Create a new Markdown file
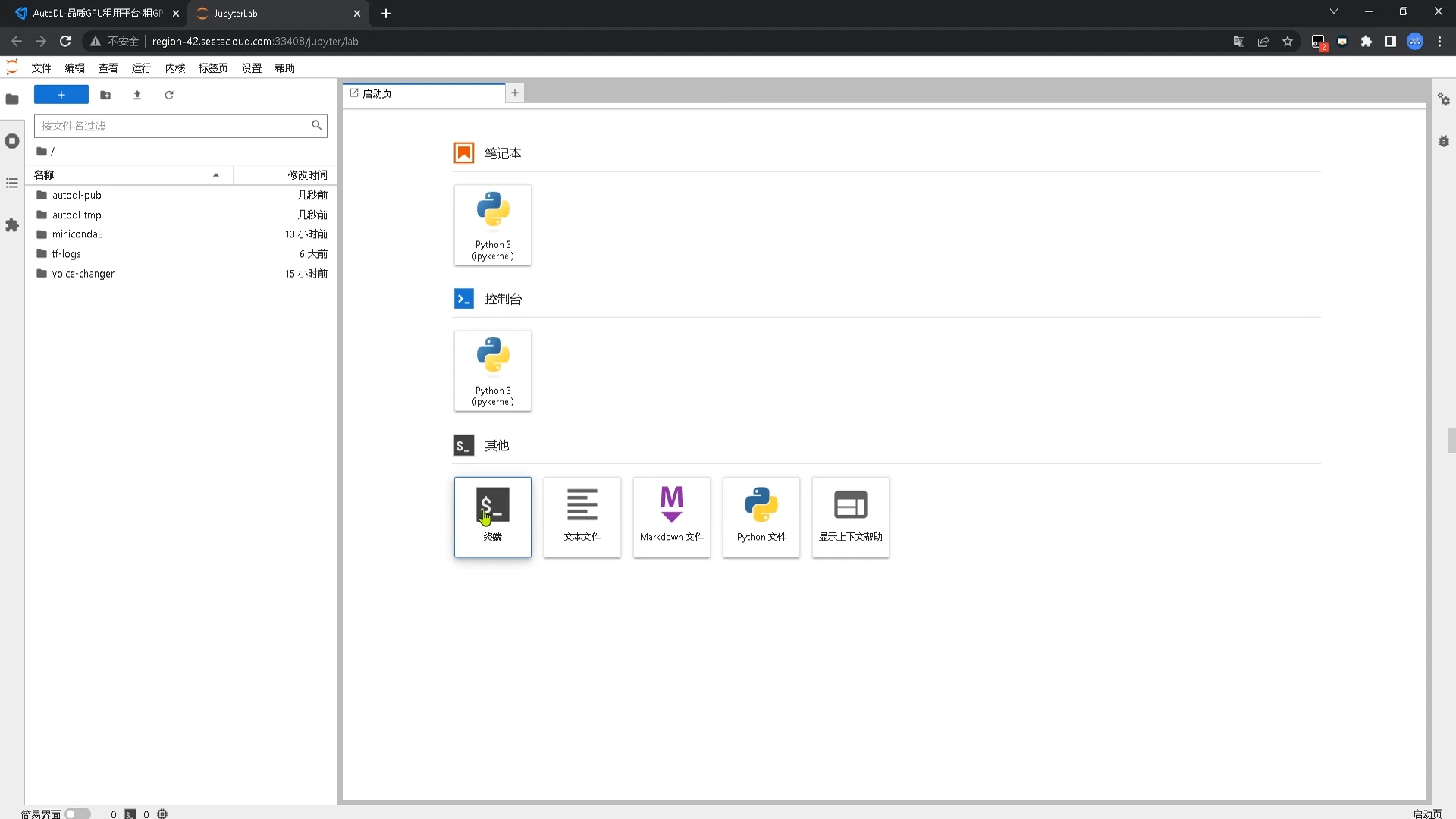The height and width of the screenshot is (819, 1456). [672, 517]
